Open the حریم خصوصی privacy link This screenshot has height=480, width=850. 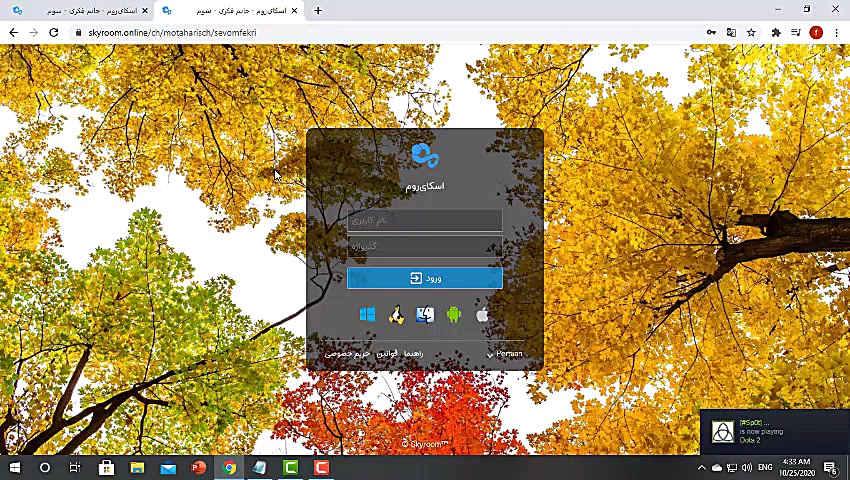tap(347, 354)
